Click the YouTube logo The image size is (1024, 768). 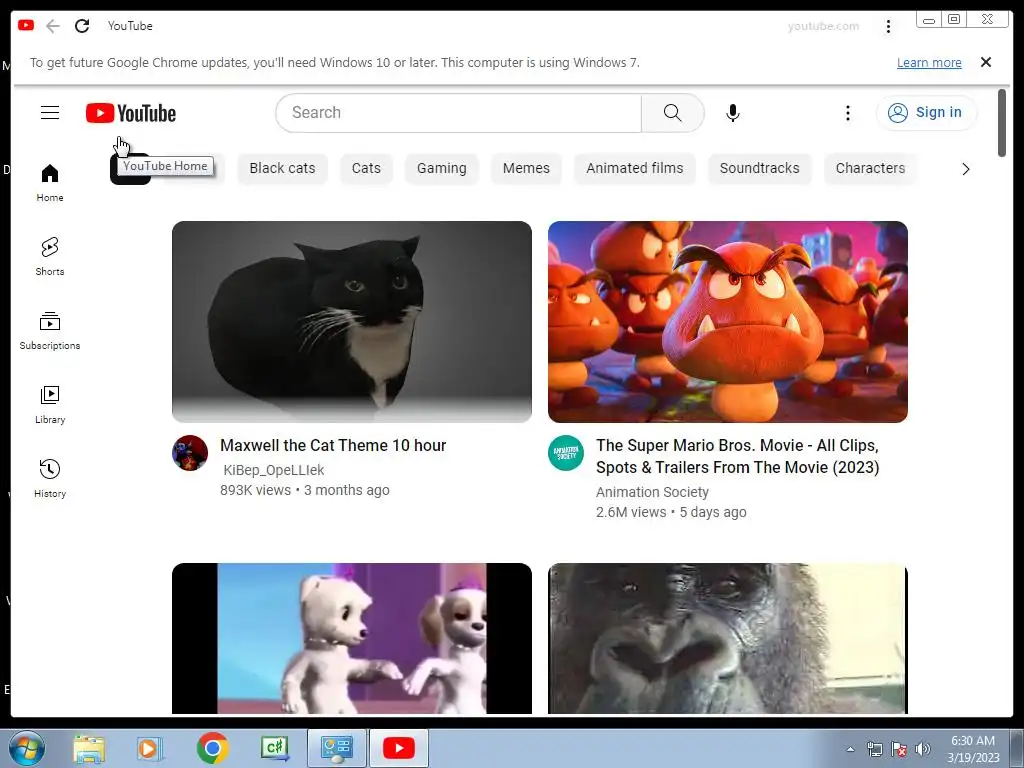point(131,113)
